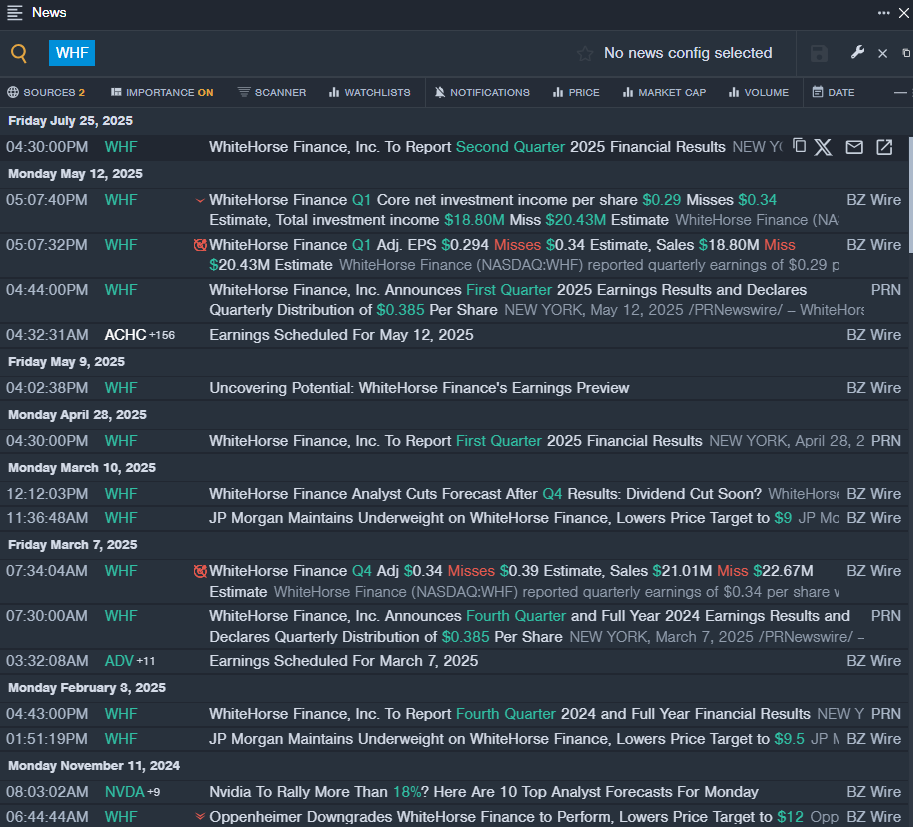Open 'Q1 Core net investment income per share' headline
This screenshot has height=827, width=913.
[x=493, y=210]
